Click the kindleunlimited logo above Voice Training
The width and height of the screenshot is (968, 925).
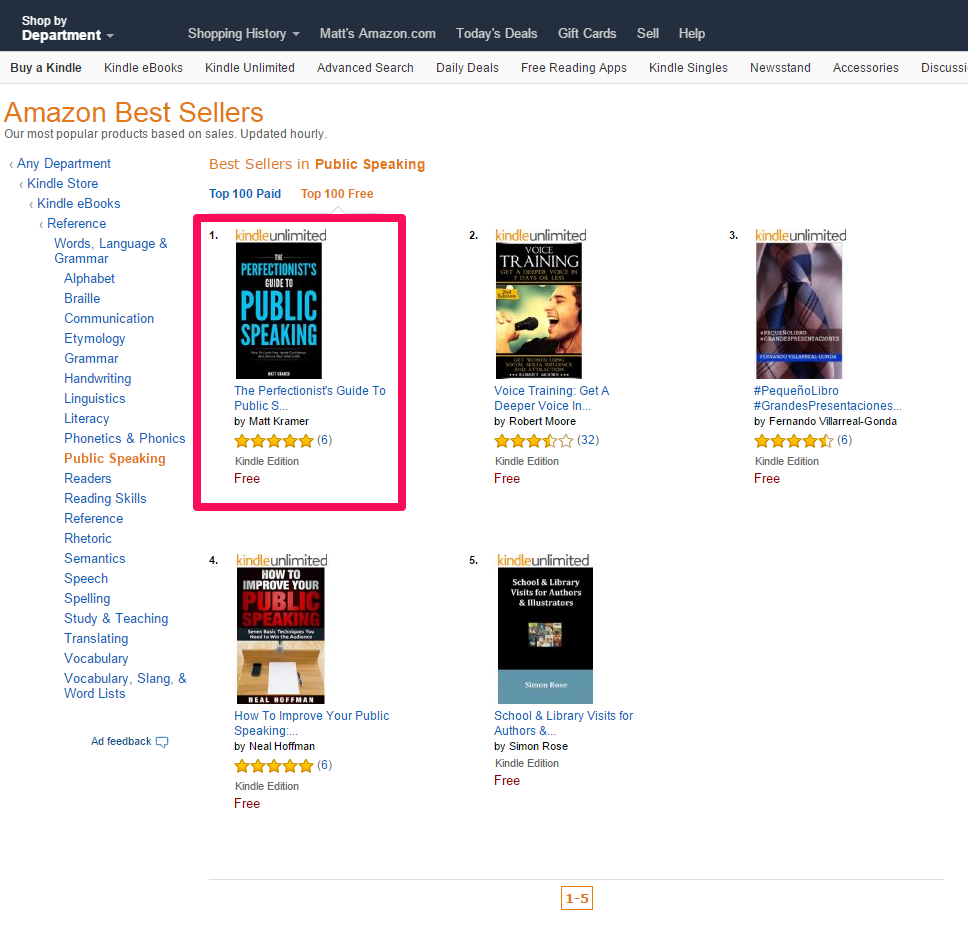(540, 235)
